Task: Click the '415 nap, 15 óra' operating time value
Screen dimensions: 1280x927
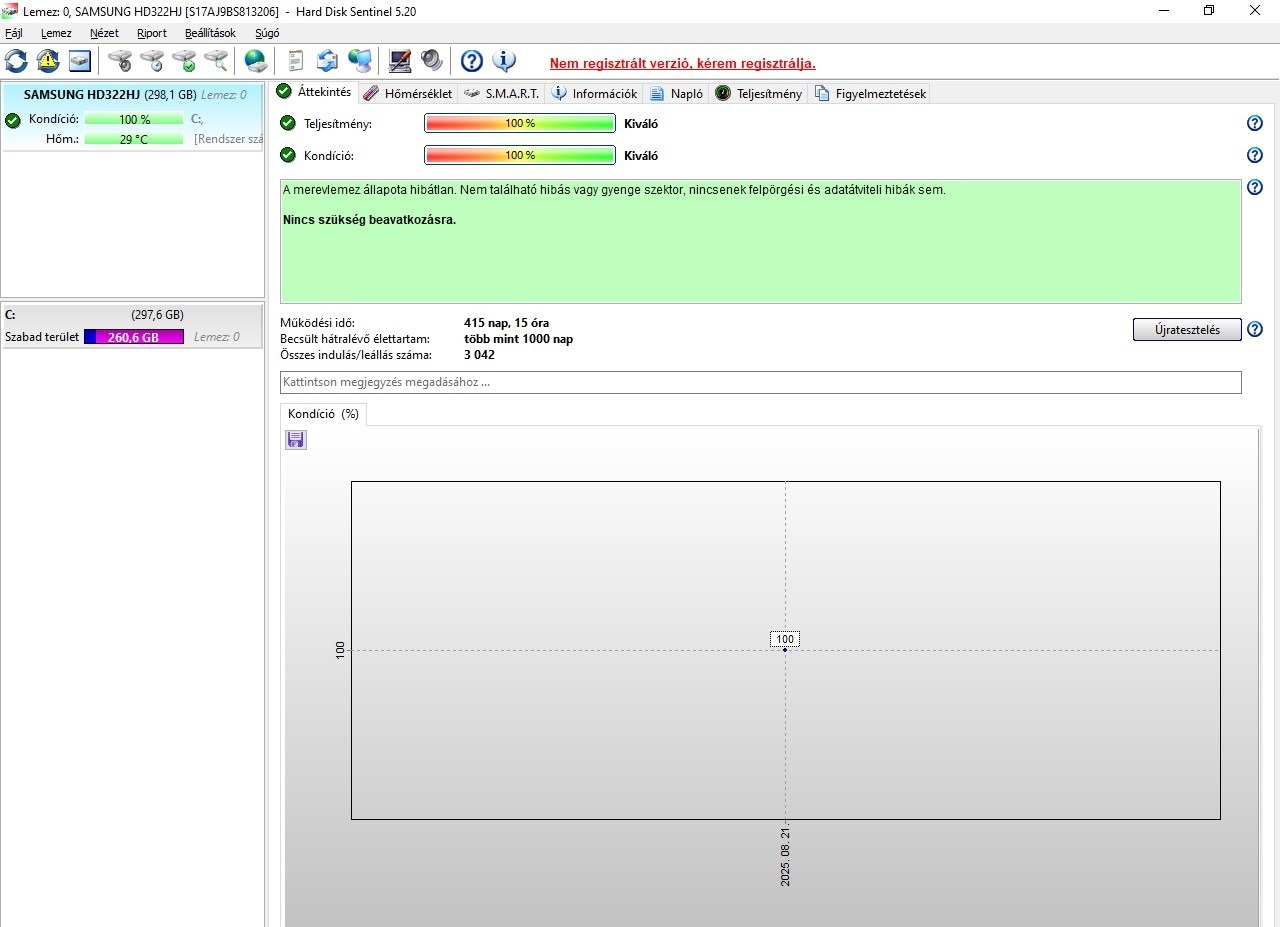Action: (x=506, y=323)
